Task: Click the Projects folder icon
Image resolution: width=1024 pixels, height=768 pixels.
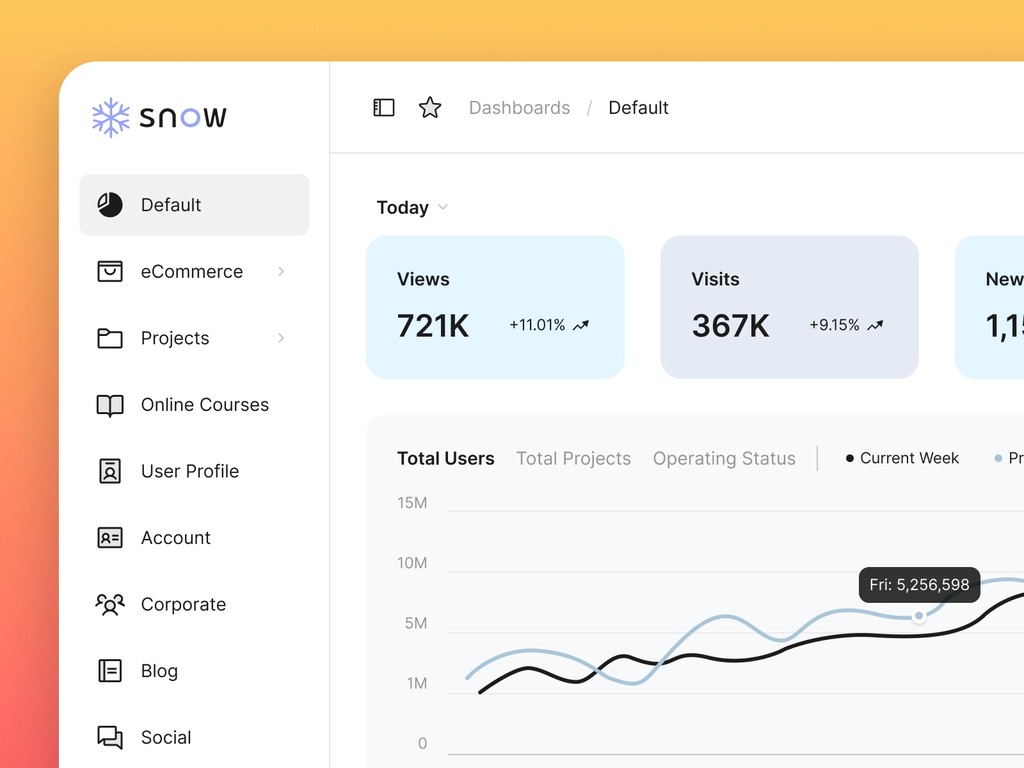Action: click(110, 338)
